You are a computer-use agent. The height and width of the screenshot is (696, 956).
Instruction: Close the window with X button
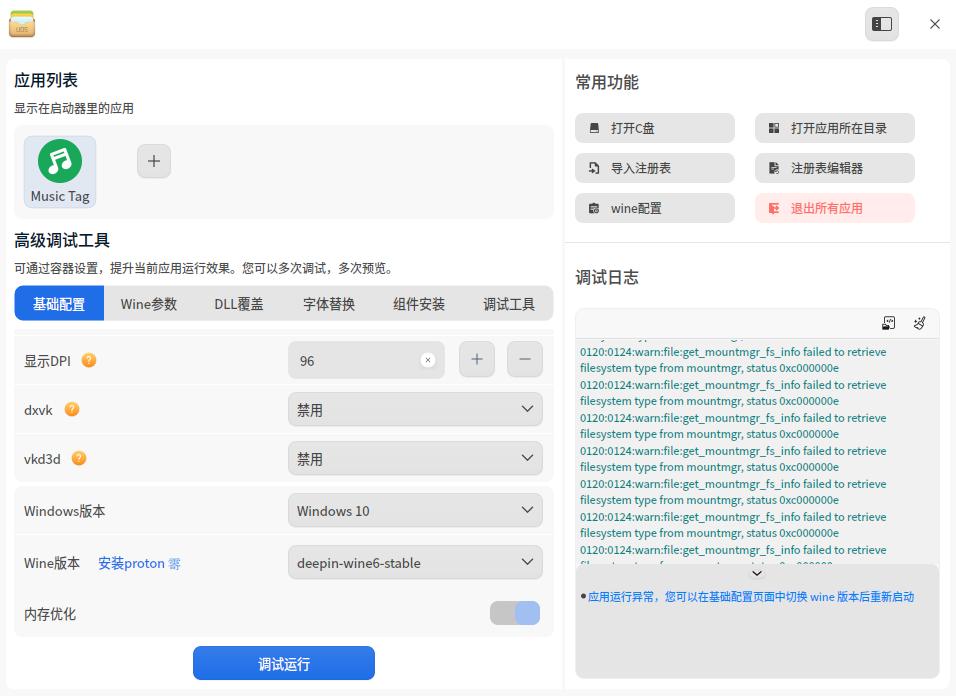(935, 24)
